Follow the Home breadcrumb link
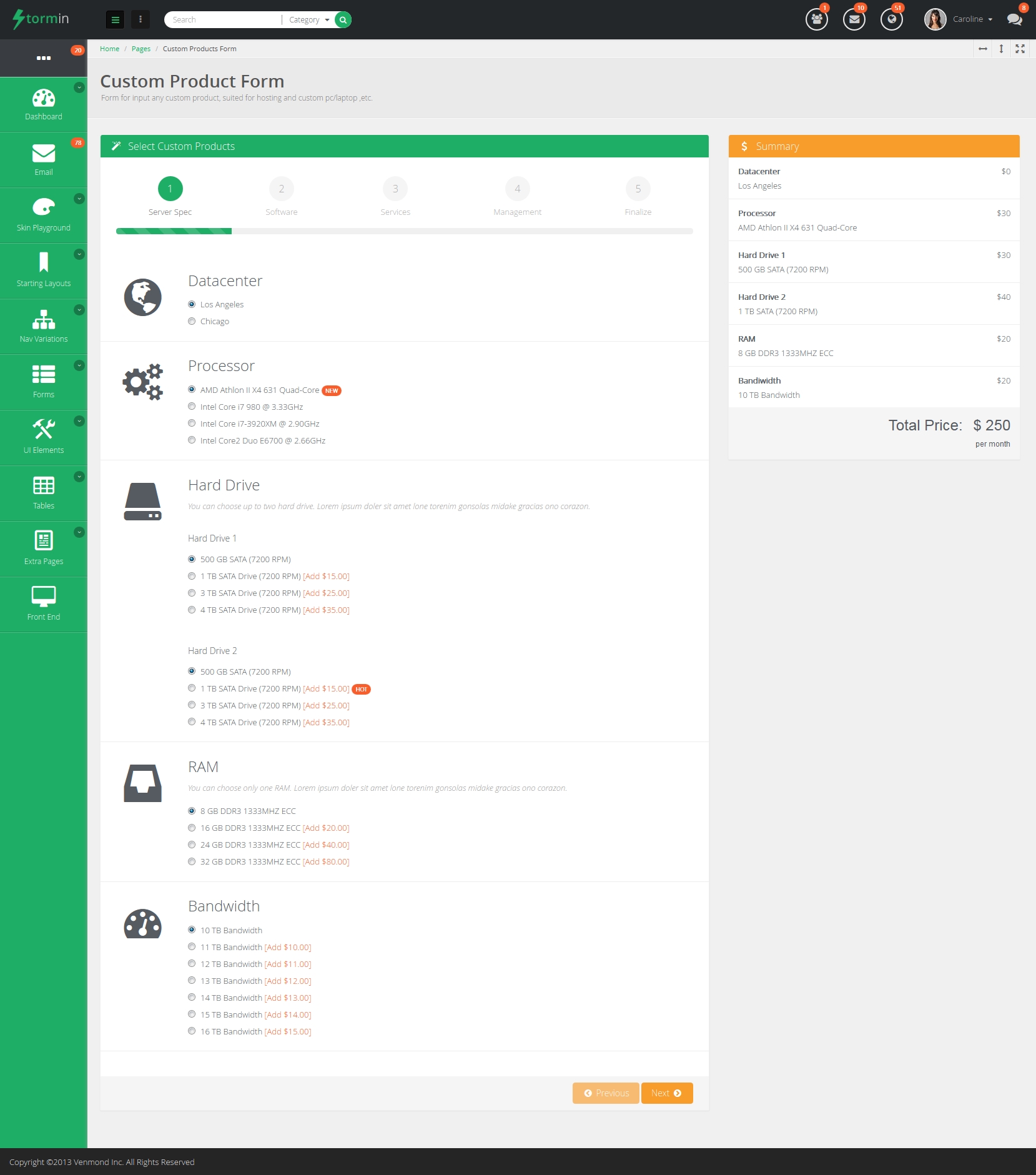Viewport: 1036px width, 1175px height. [109, 49]
